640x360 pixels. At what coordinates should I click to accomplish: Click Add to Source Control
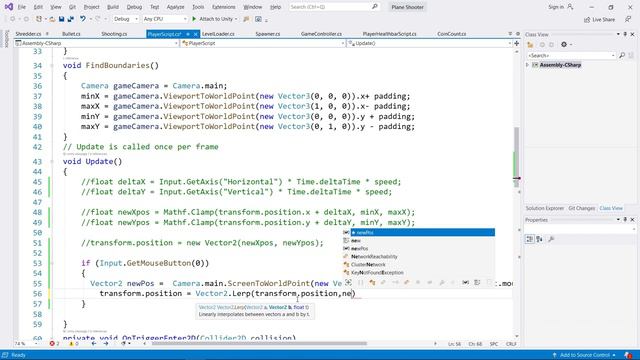coord(584,355)
